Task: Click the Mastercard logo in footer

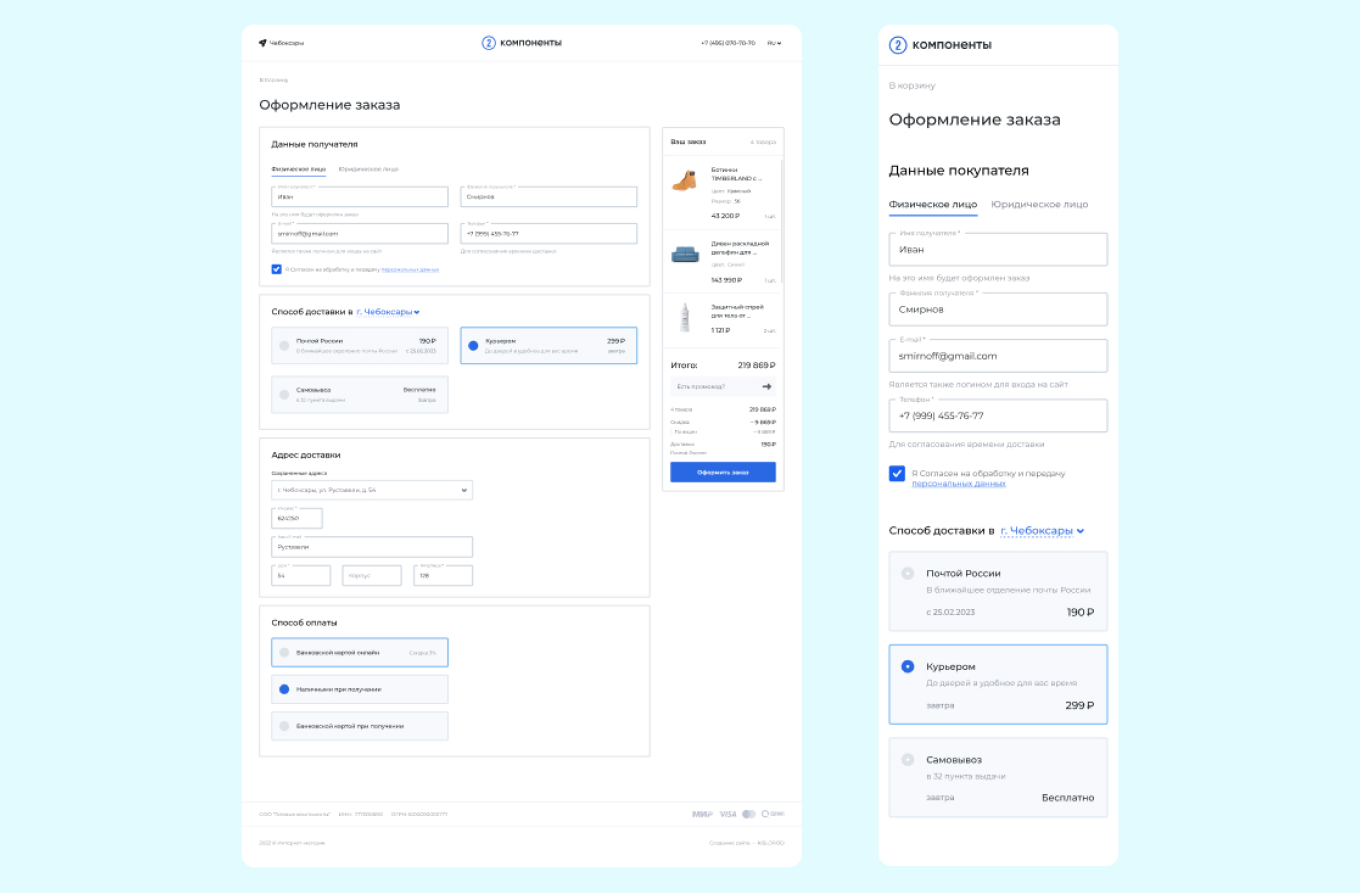Action: click(749, 814)
